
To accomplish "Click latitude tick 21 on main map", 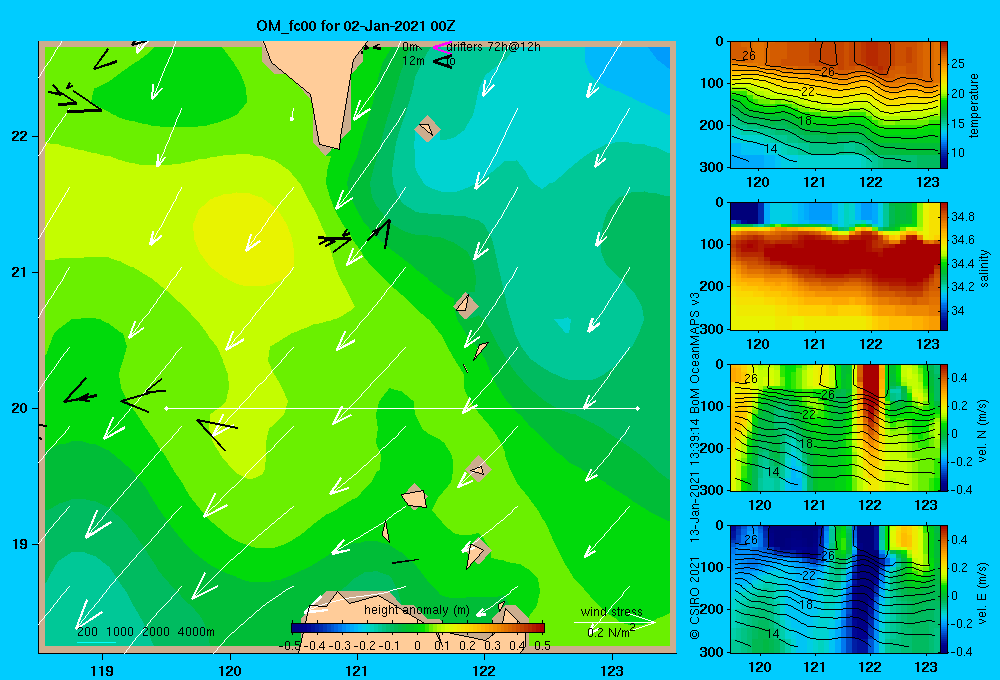I will coord(20,272).
